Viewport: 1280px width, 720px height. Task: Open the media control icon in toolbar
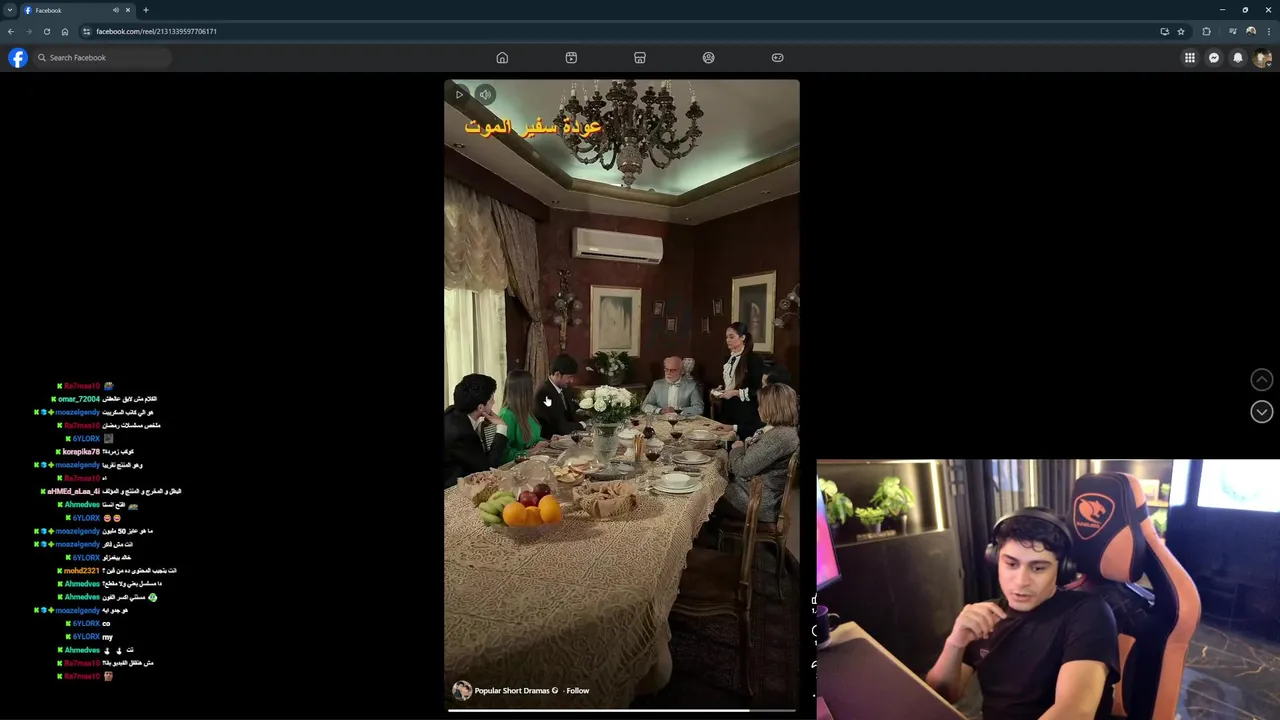pyautogui.click(x=1232, y=31)
